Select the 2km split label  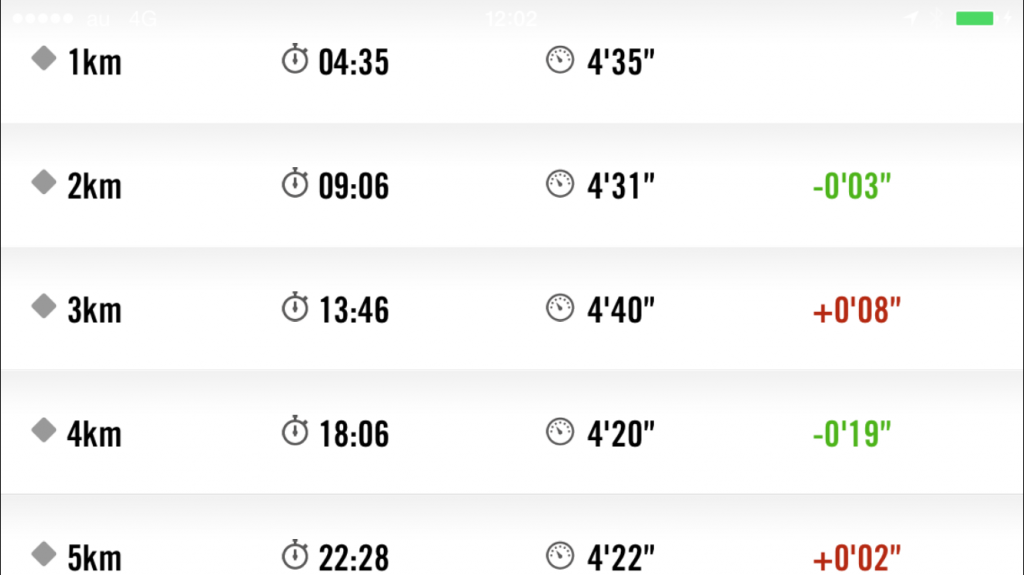tap(95, 186)
